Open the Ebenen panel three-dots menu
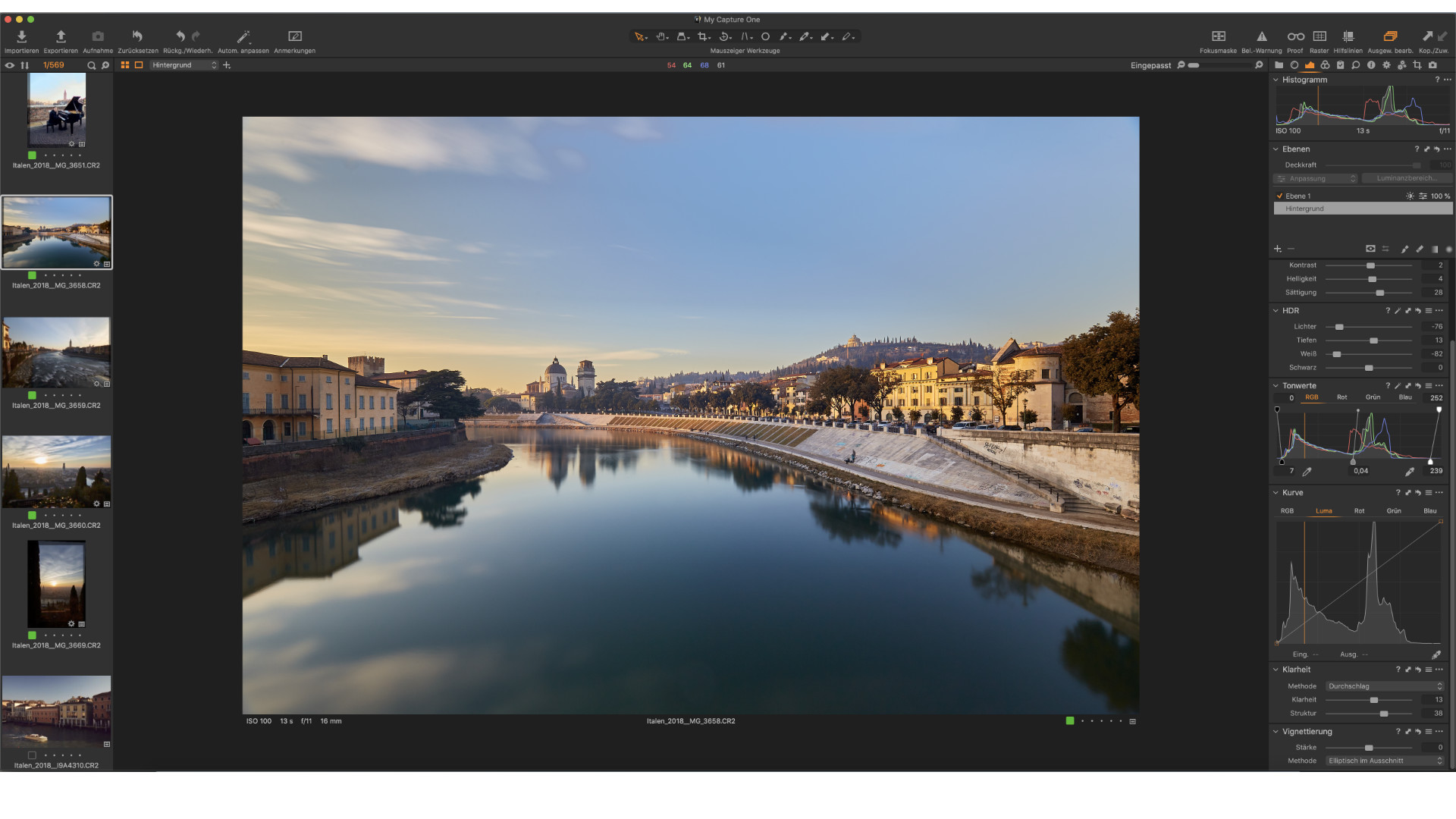 click(x=1448, y=149)
